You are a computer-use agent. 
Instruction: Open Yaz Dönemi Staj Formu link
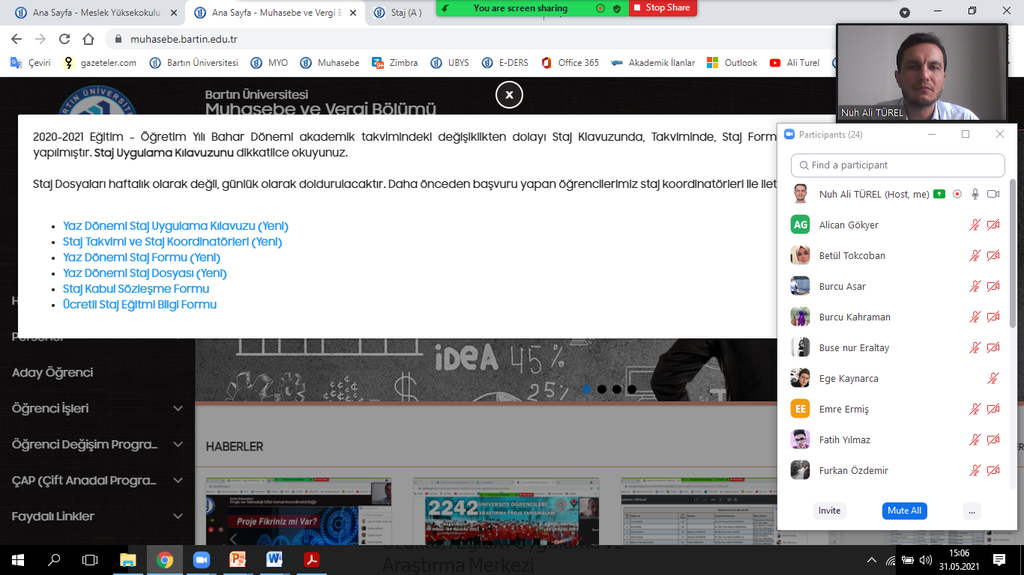click(x=142, y=257)
